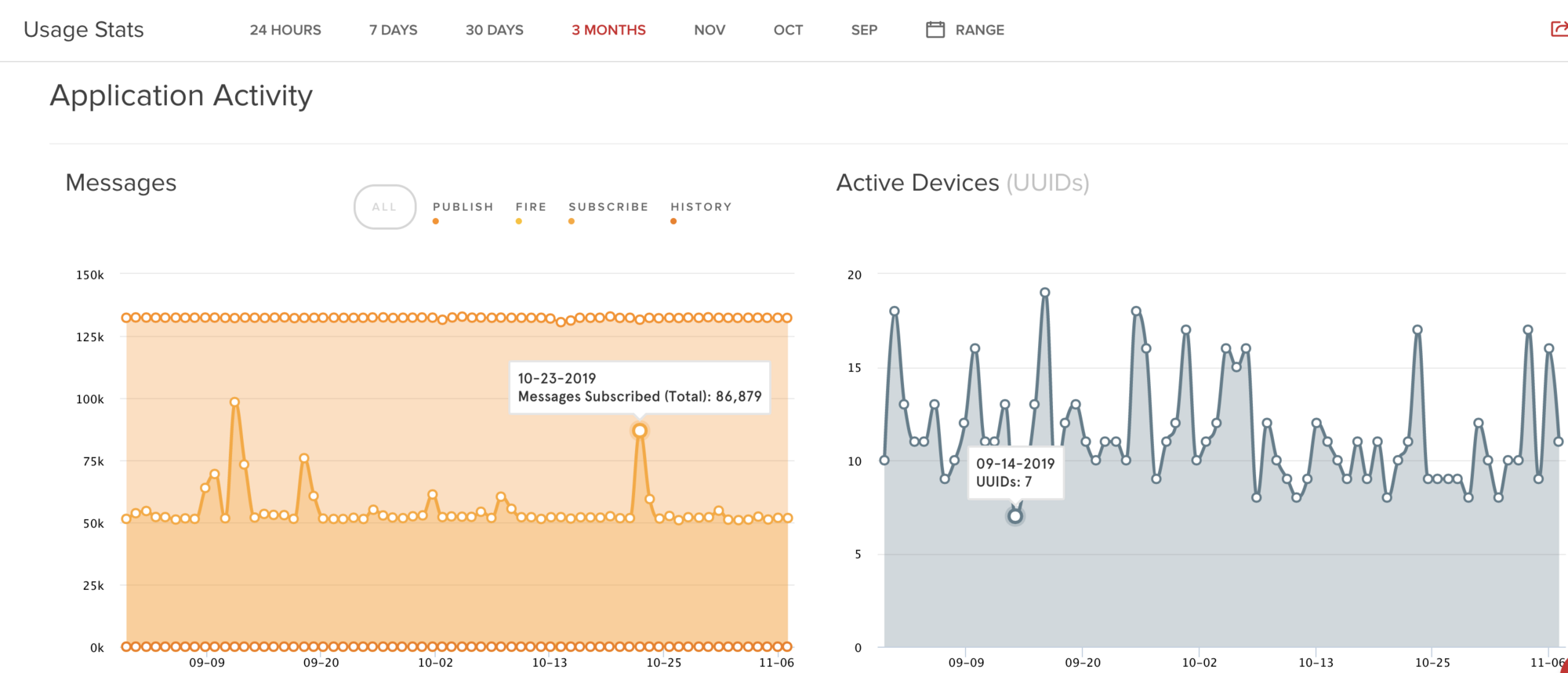This screenshot has height=673, width=1568.
Task: Select the ALL messages filter button
Action: (x=384, y=207)
